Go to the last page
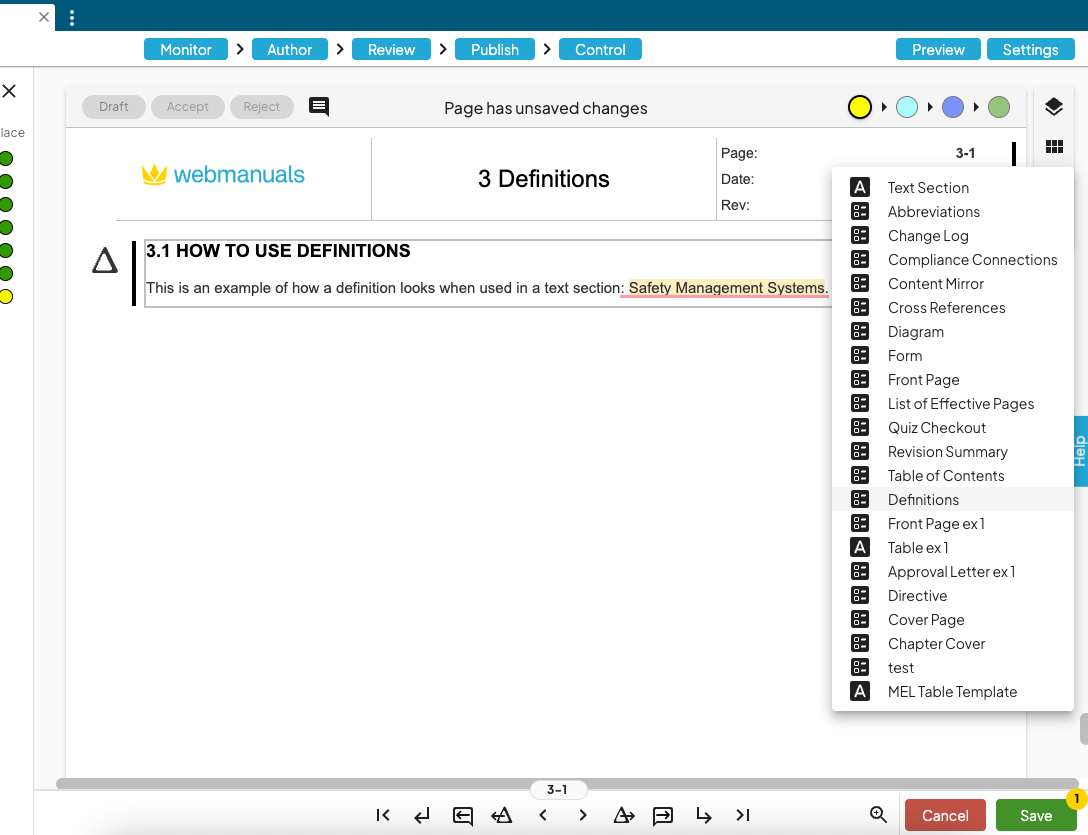Viewport: 1088px width, 835px height. pyautogui.click(x=742, y=815)
